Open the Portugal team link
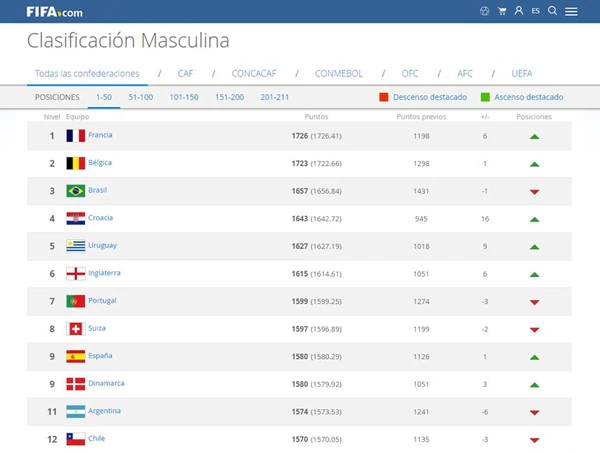Viewport: 600px width, 453px height. coord(102,300)
